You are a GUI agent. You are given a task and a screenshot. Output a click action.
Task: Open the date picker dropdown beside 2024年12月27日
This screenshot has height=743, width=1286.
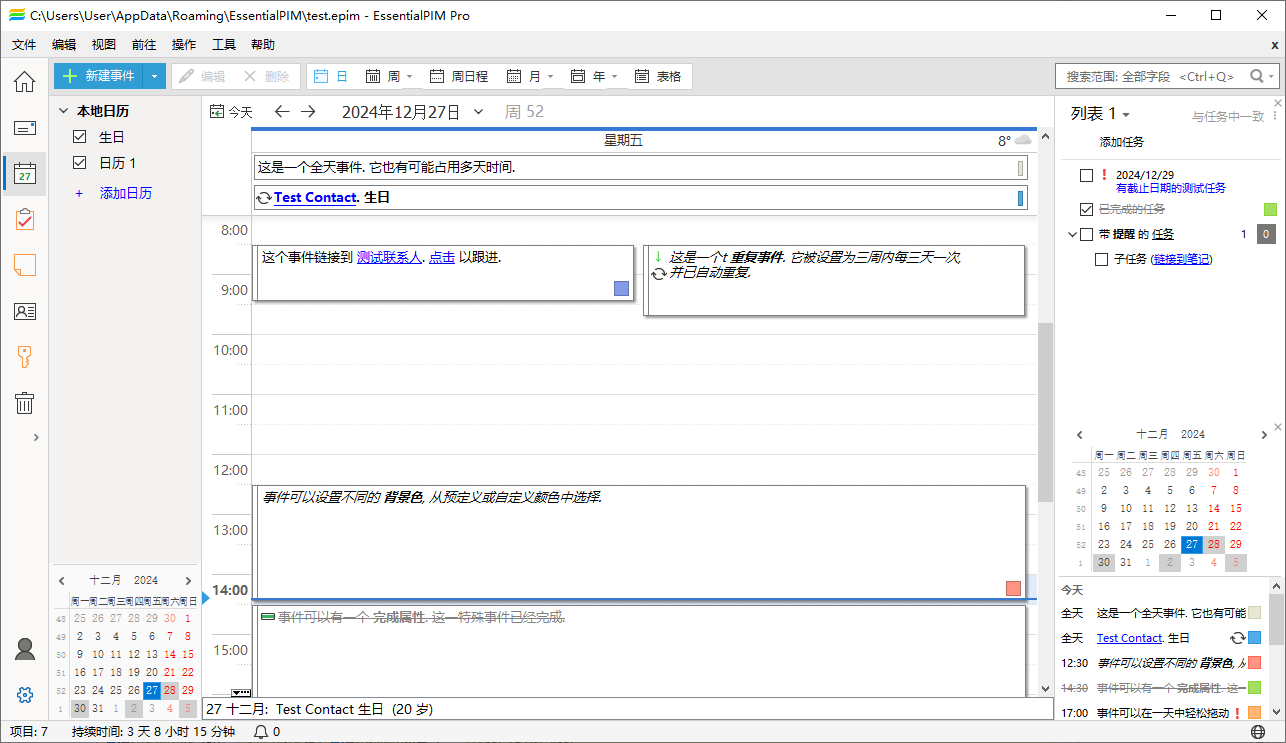pos(479,112)
